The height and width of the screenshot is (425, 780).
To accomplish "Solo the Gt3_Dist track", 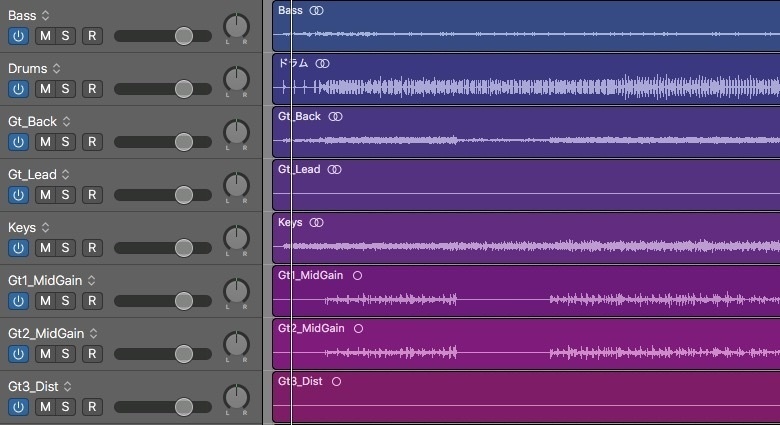I will tap(66, 407).
